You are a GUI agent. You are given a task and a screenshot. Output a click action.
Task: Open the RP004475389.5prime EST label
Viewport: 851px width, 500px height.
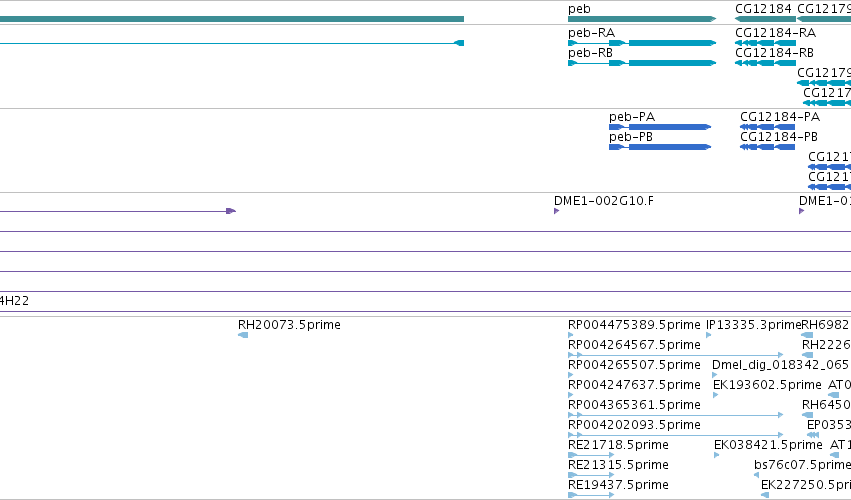click(634, 325)
